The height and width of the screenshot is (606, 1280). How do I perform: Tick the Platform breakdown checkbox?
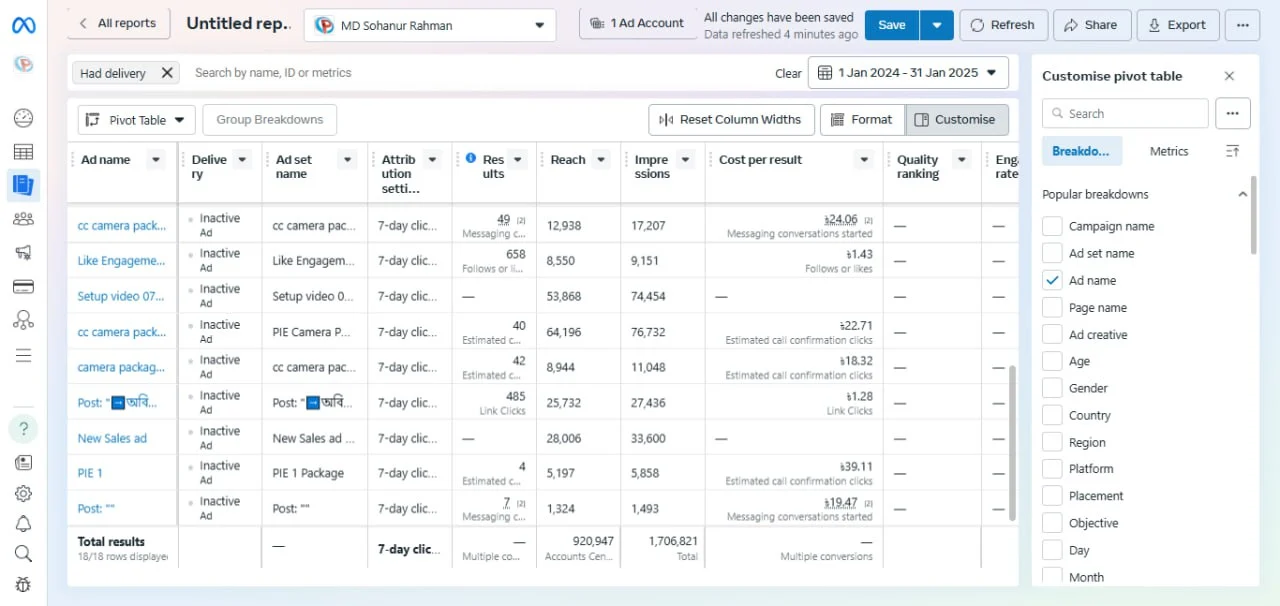[1052, 468]
